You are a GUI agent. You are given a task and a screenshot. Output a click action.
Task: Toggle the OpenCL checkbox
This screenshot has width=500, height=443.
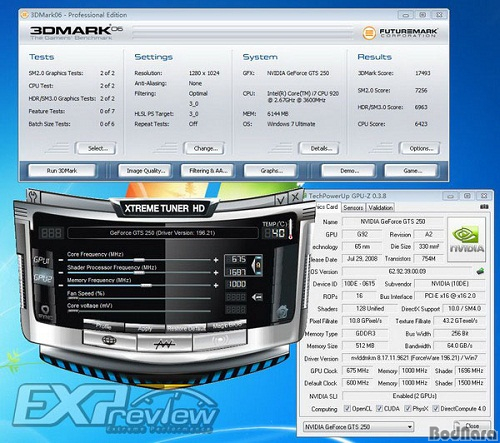point(347,408)
